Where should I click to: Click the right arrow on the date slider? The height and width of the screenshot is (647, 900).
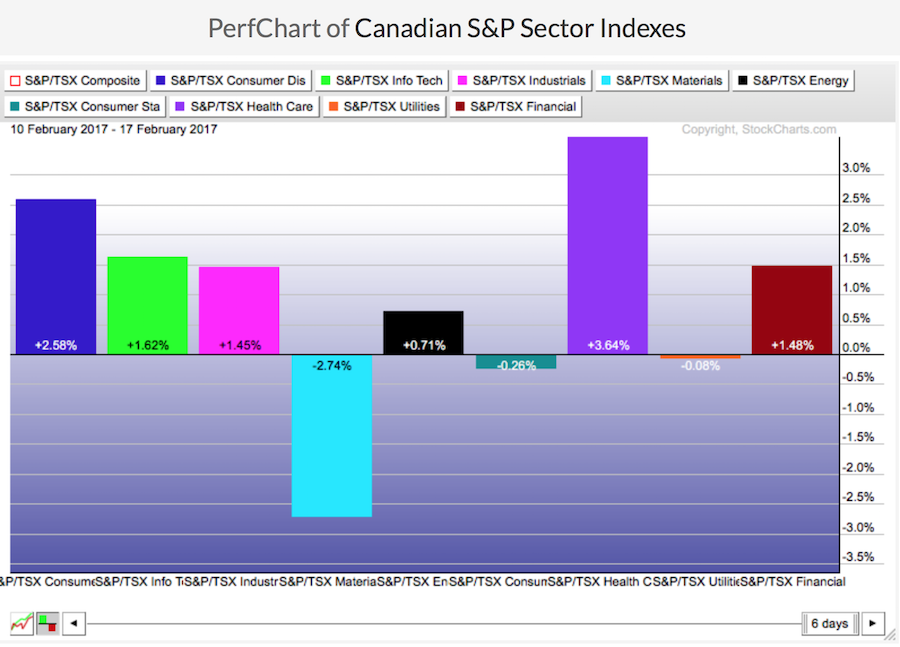(x=873, y=623)
